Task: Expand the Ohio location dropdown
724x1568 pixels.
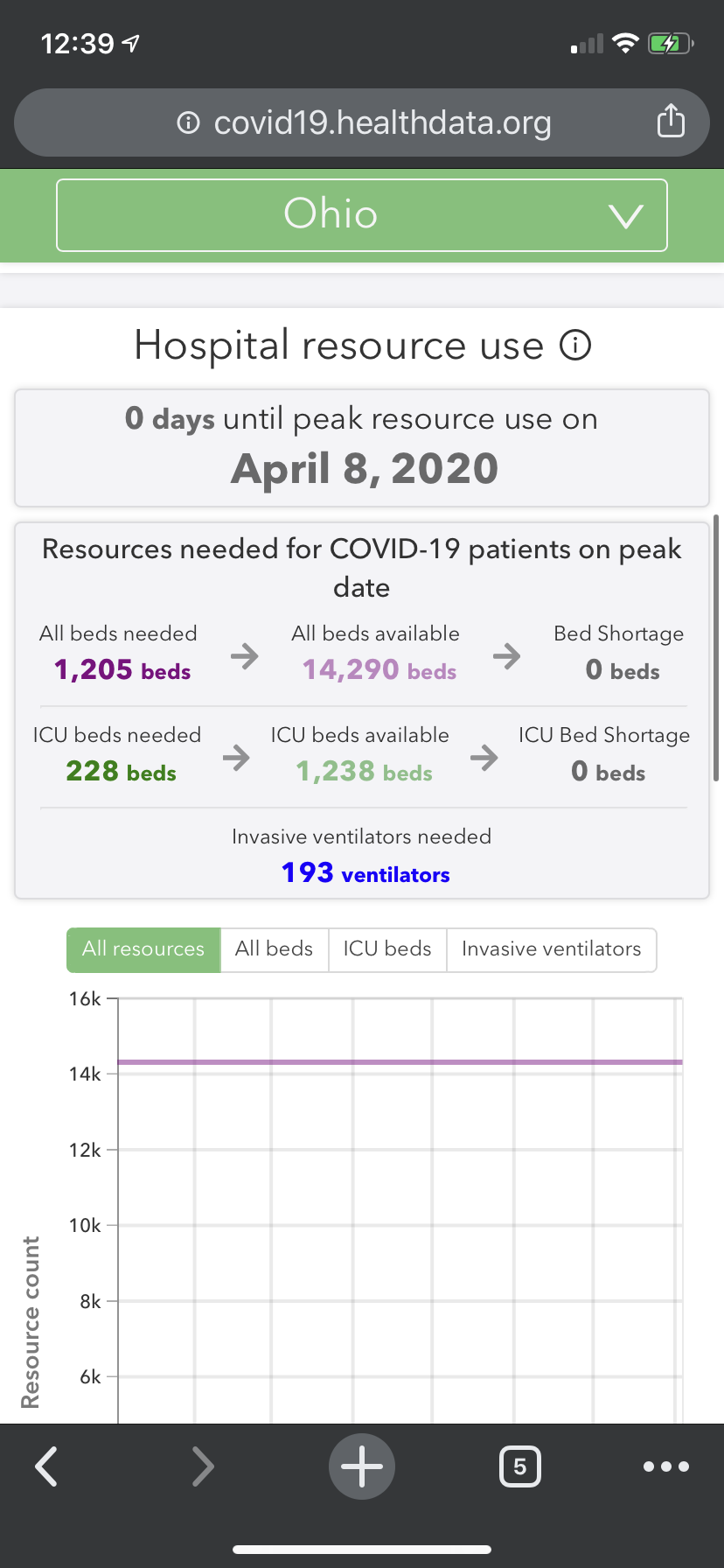Action: point(362,215)
